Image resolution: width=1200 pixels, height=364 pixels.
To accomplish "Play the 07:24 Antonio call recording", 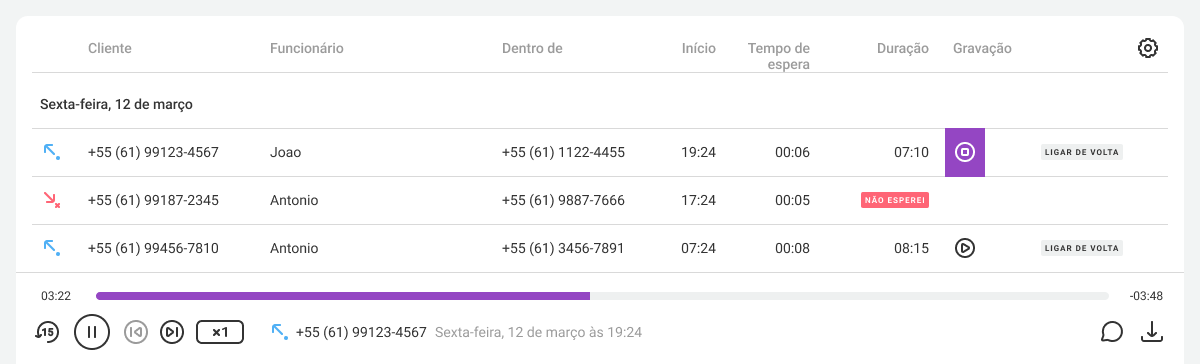I will point(965,248).
